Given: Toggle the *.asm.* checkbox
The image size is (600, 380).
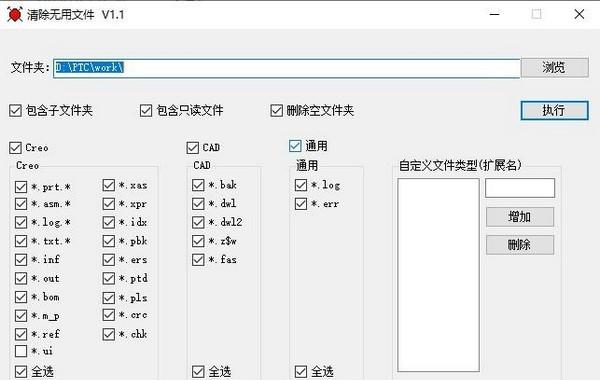Looking at the screenshot, I should [21, 204].
